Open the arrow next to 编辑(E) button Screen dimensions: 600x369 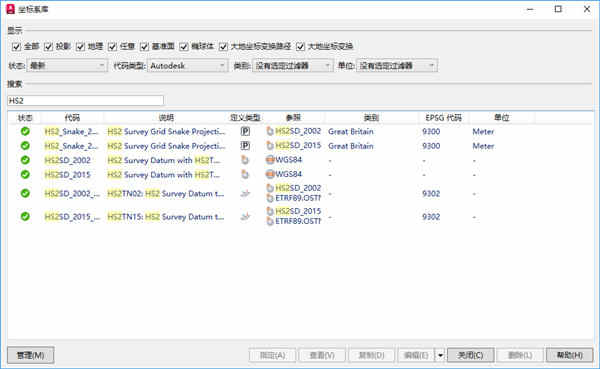(x=440, y=355)
